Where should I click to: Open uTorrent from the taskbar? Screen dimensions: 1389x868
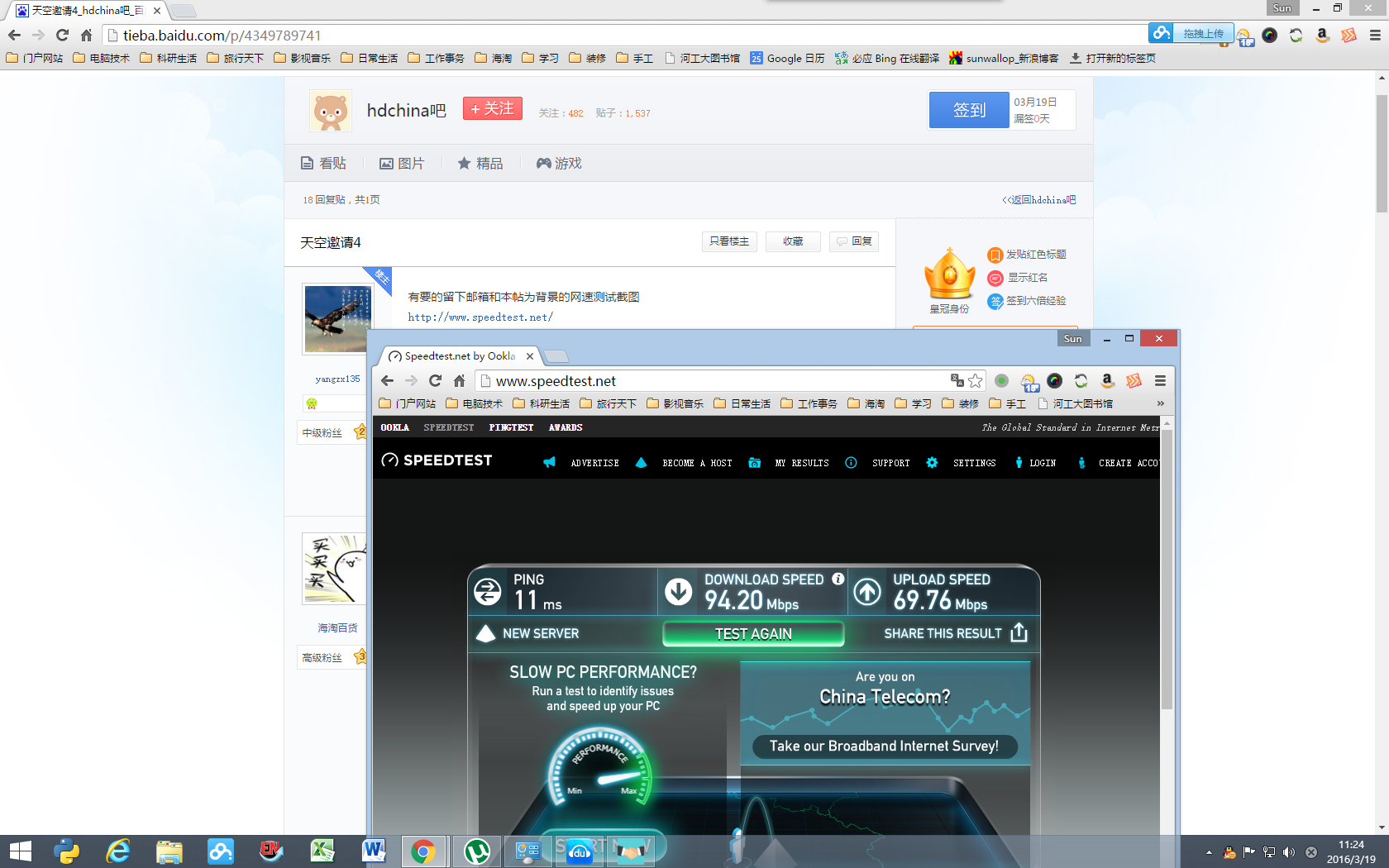coord(477,851)
